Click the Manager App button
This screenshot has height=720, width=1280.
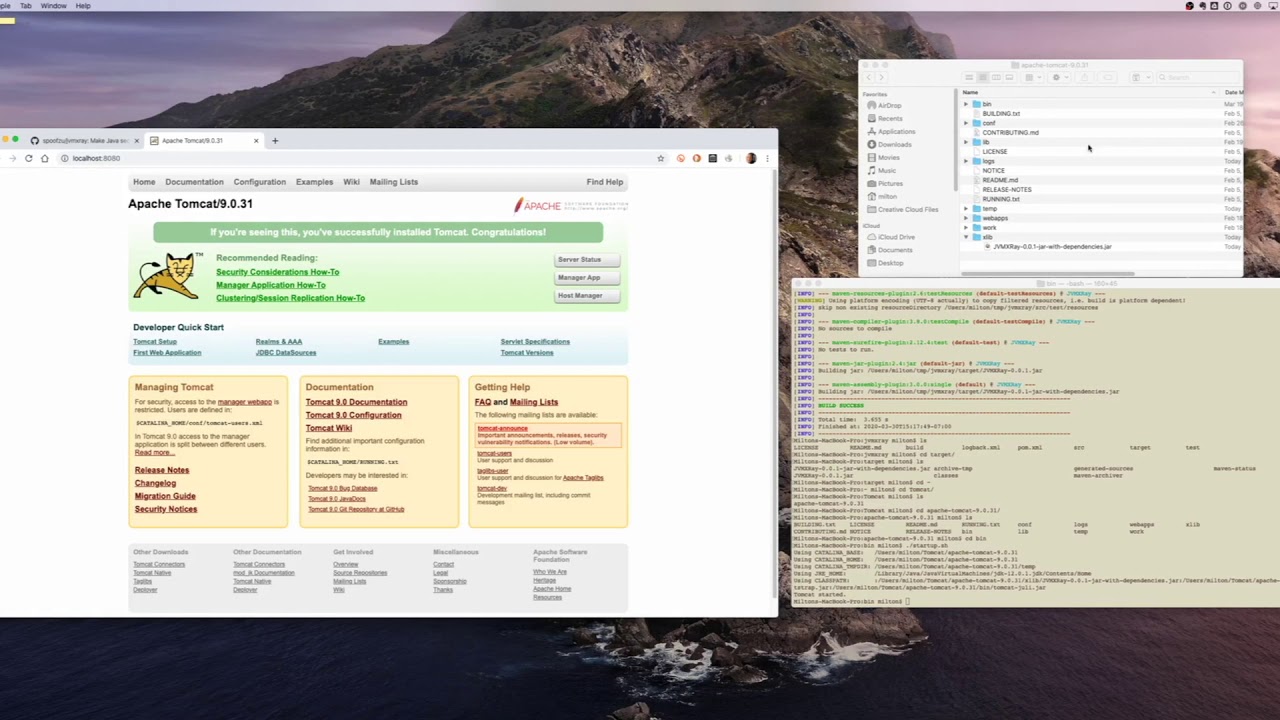click(587, 278)
